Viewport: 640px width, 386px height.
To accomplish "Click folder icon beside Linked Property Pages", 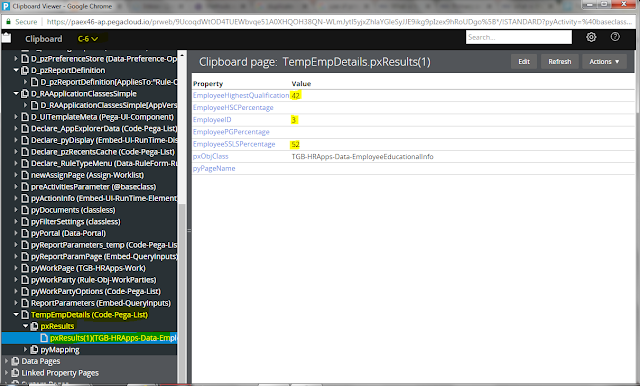I will click(16, 373).
